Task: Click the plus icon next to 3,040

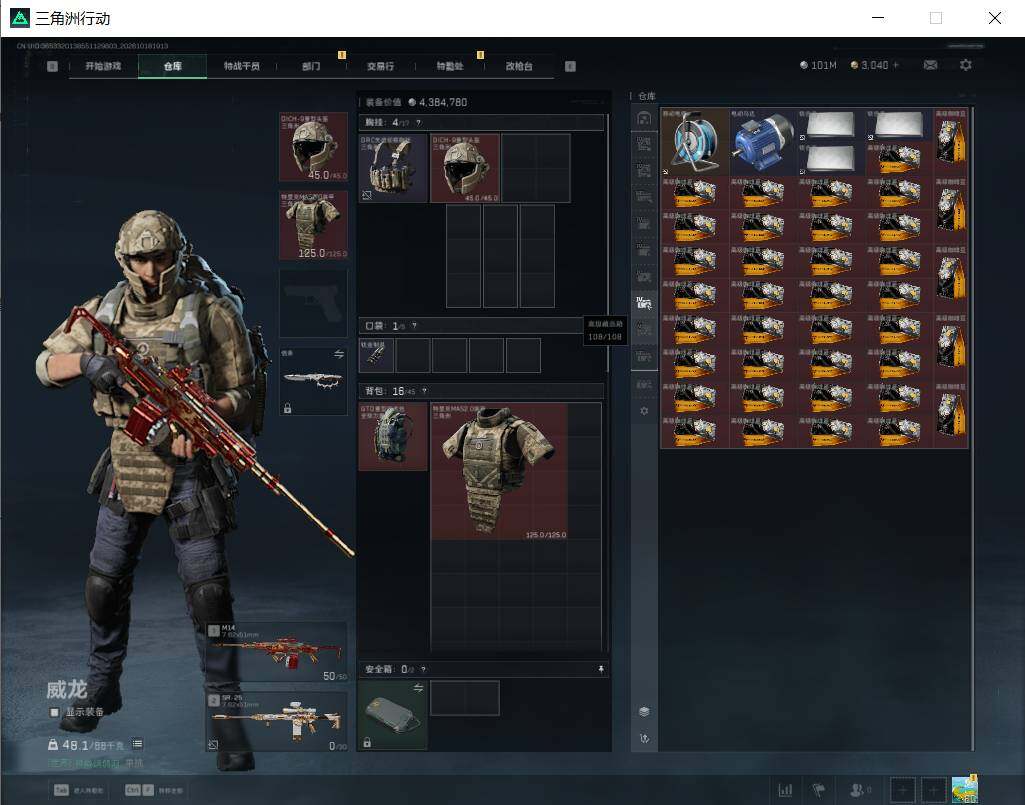Action: tap(896, 65)
